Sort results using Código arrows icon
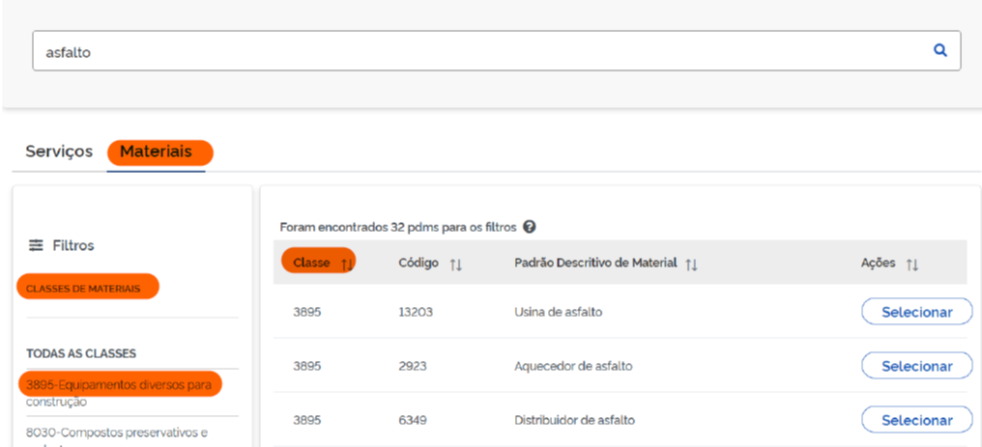This screenshot has height=447, width=982. coord(455,263)
